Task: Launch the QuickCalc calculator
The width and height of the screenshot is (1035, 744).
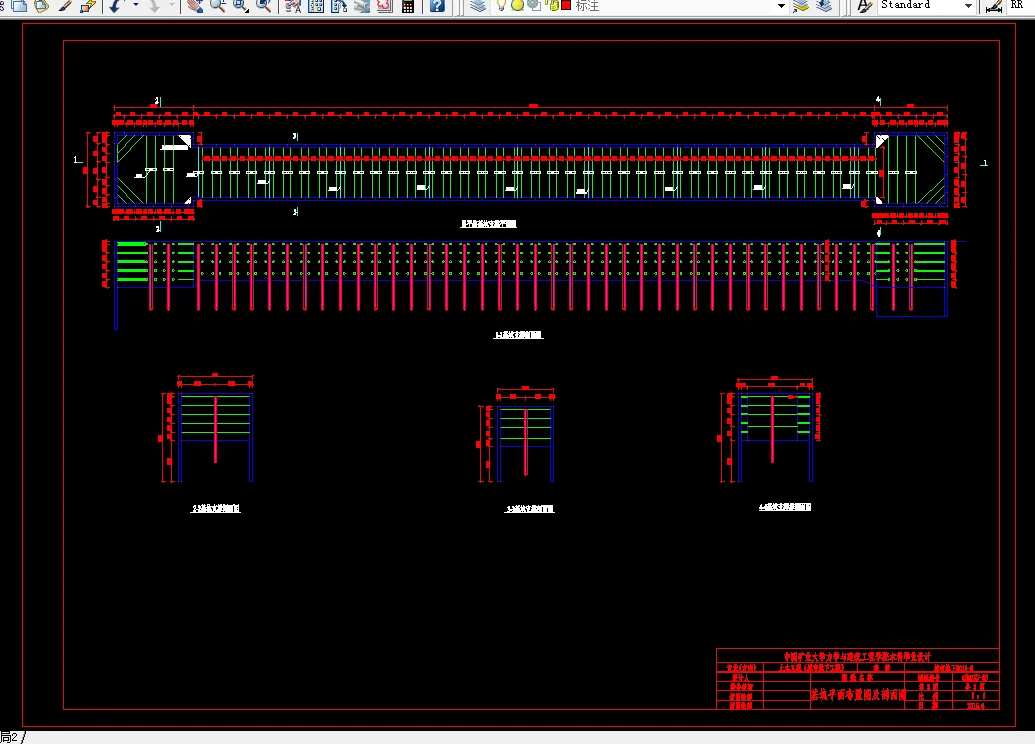Action: click(x=408, y=6)
